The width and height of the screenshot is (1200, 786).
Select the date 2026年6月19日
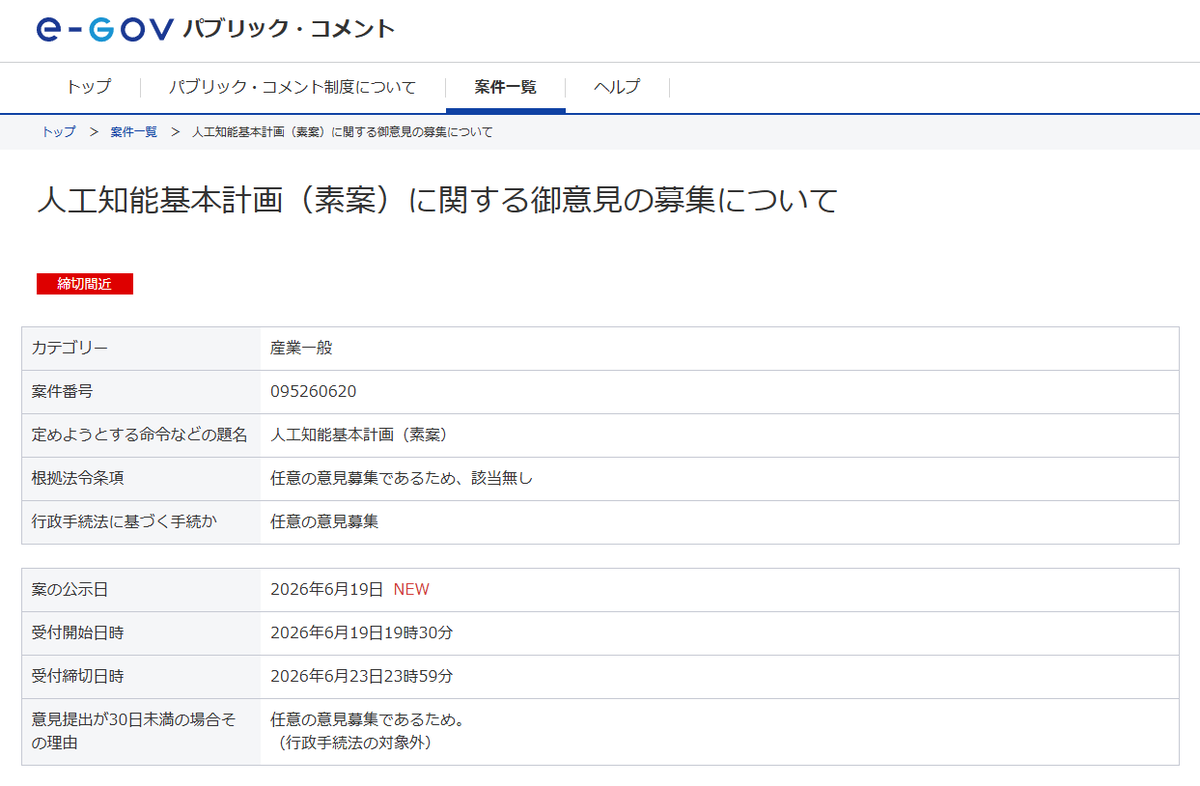[327, 590]
